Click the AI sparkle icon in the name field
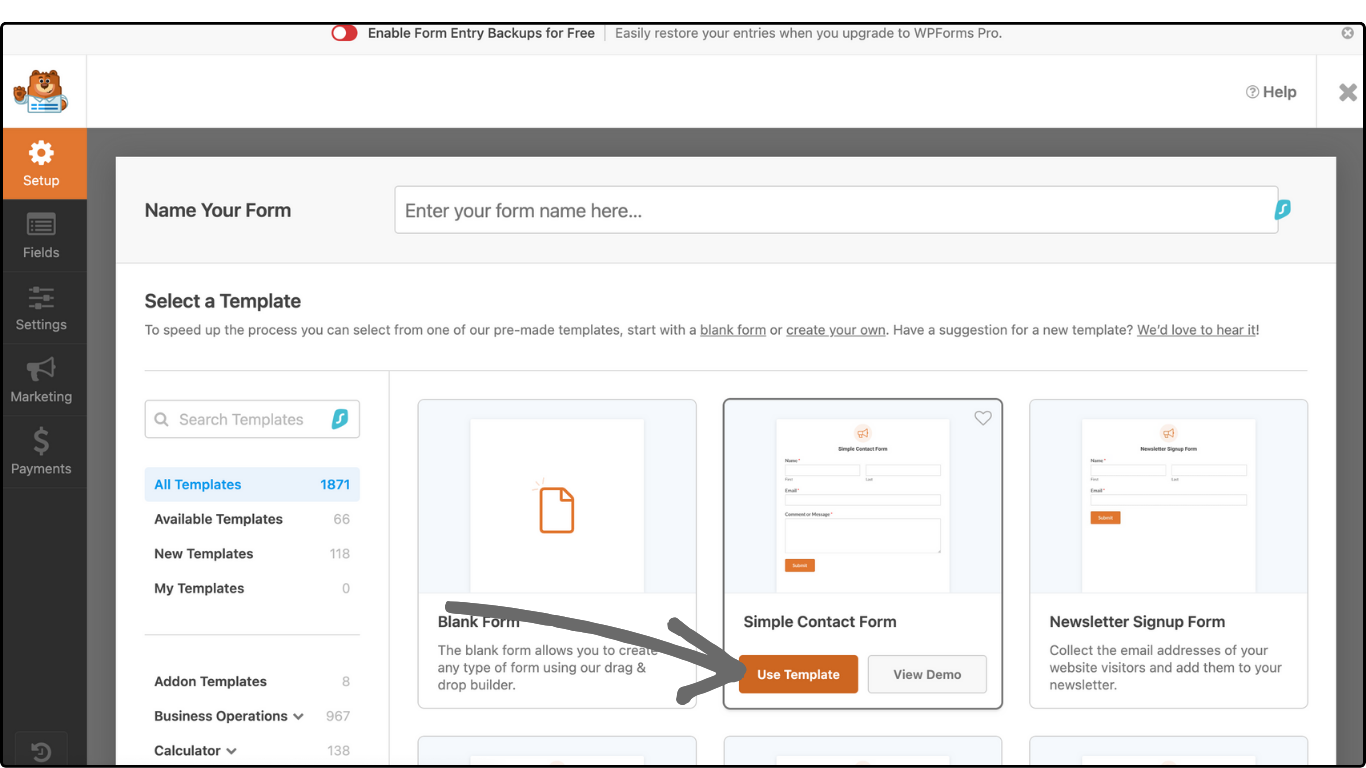 pos(1283,209)
